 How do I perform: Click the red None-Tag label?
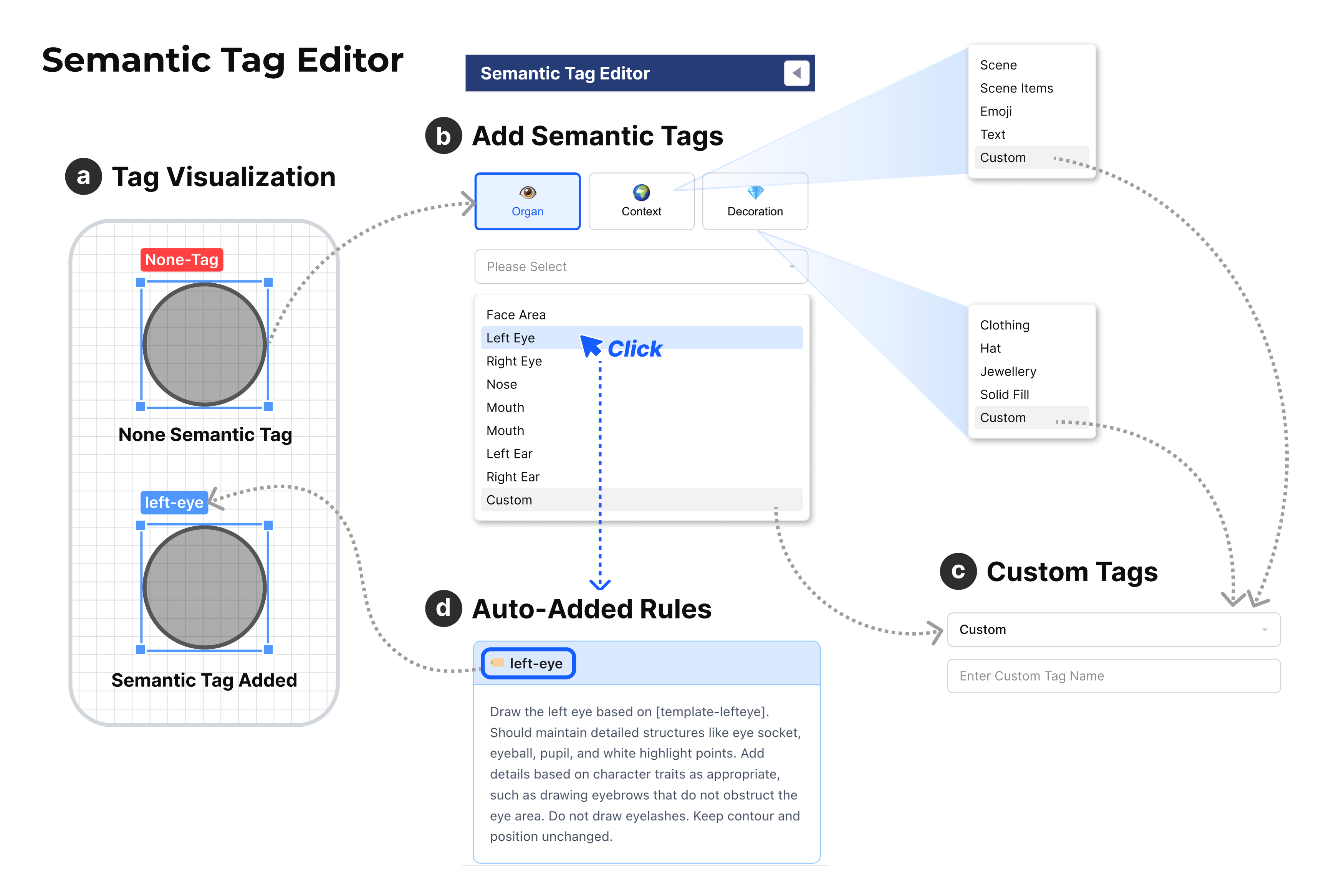click(x=181, y=260)
